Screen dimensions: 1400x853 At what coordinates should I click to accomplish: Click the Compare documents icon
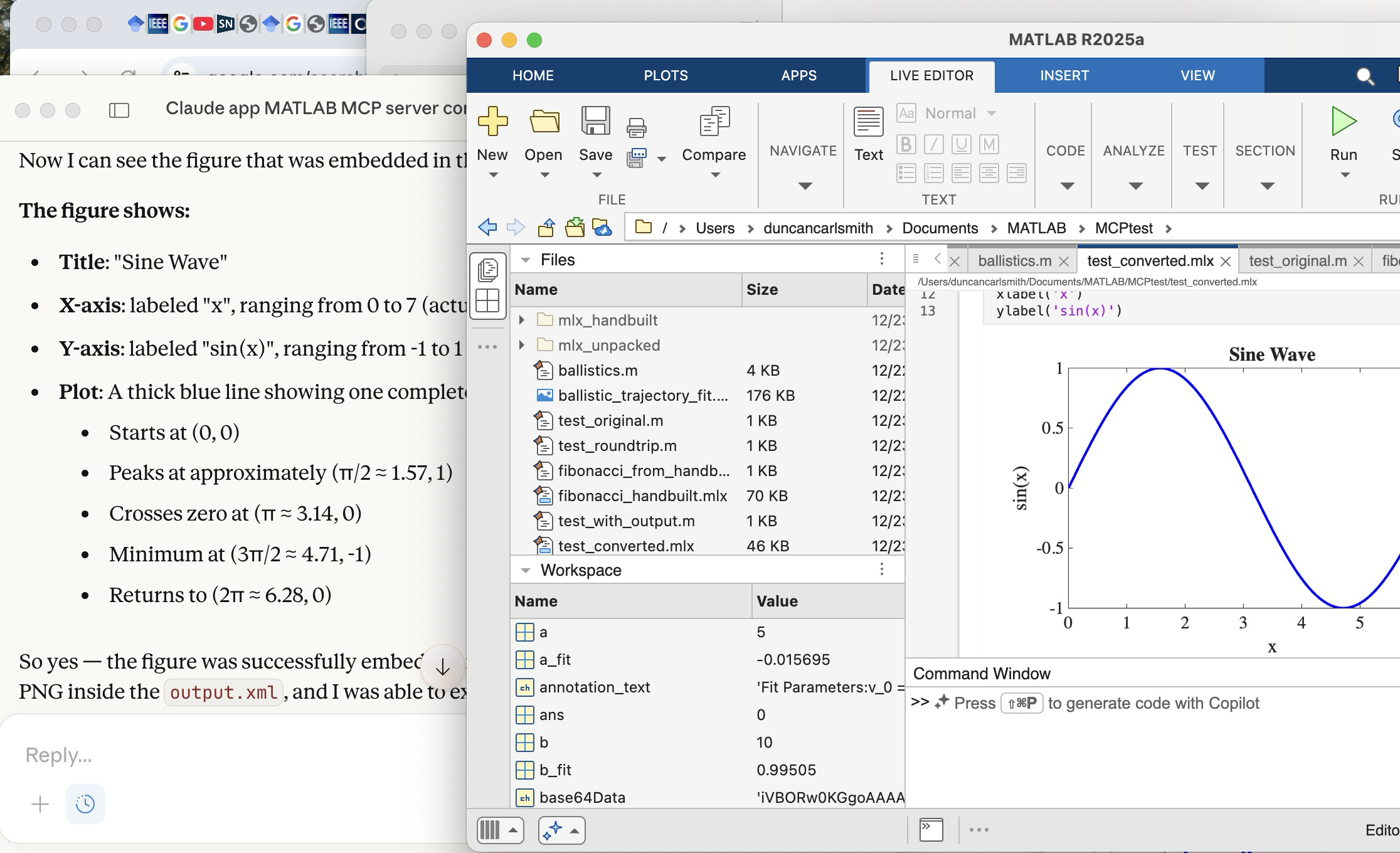tap(714, 122)
